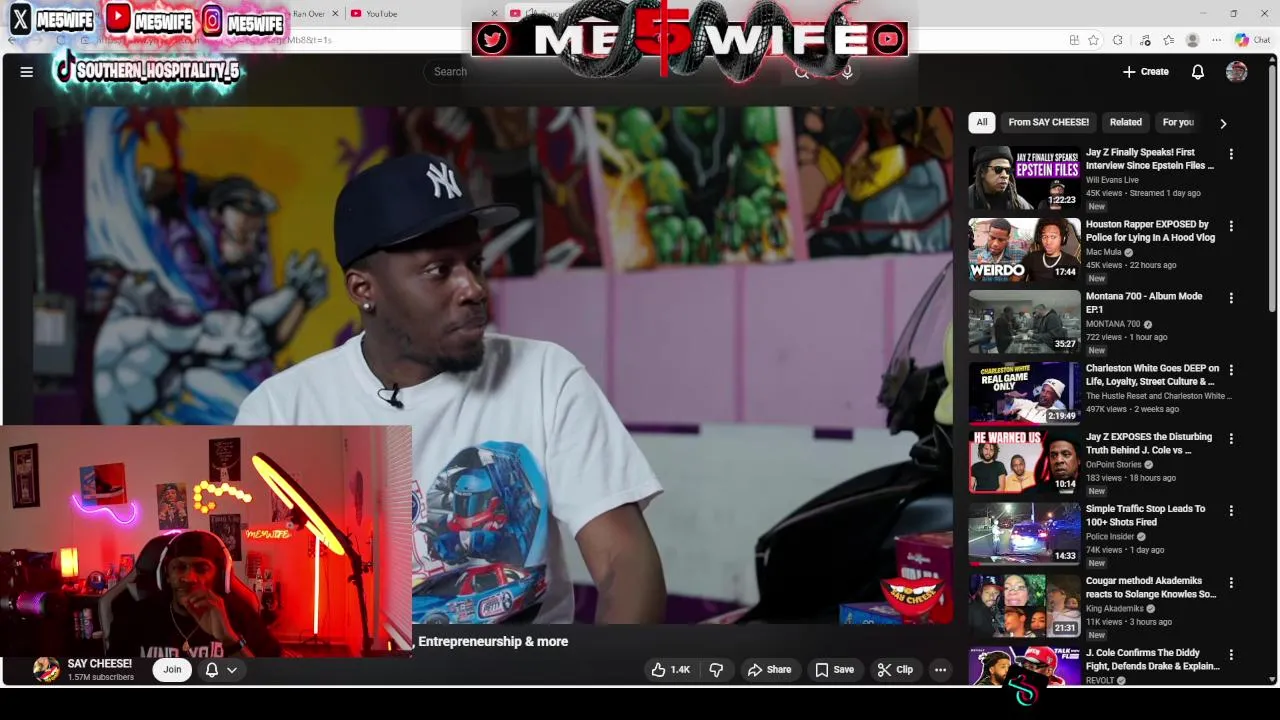Open more actions ellipsis under video

940,670
